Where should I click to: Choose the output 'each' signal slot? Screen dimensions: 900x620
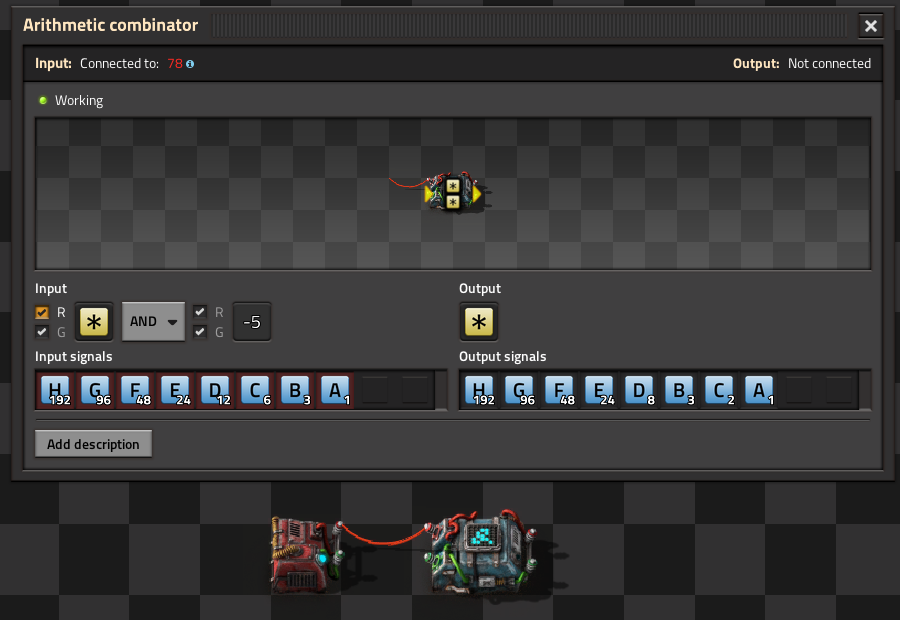[479, 321]
